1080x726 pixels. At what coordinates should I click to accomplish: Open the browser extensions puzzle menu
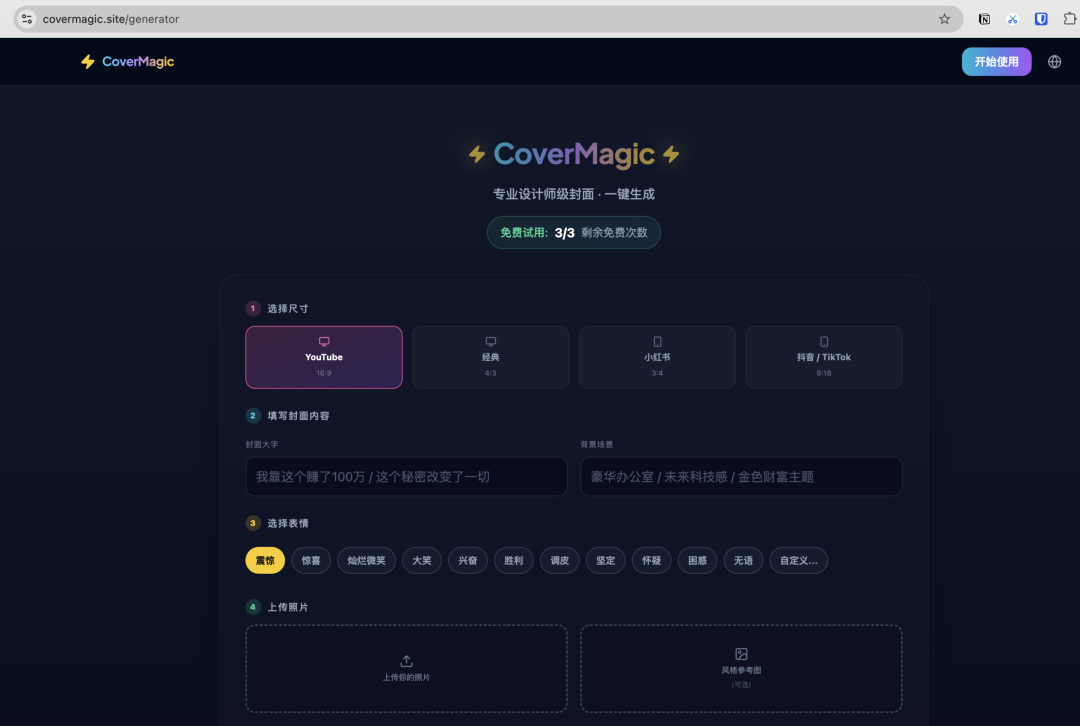coord(1069,19)
